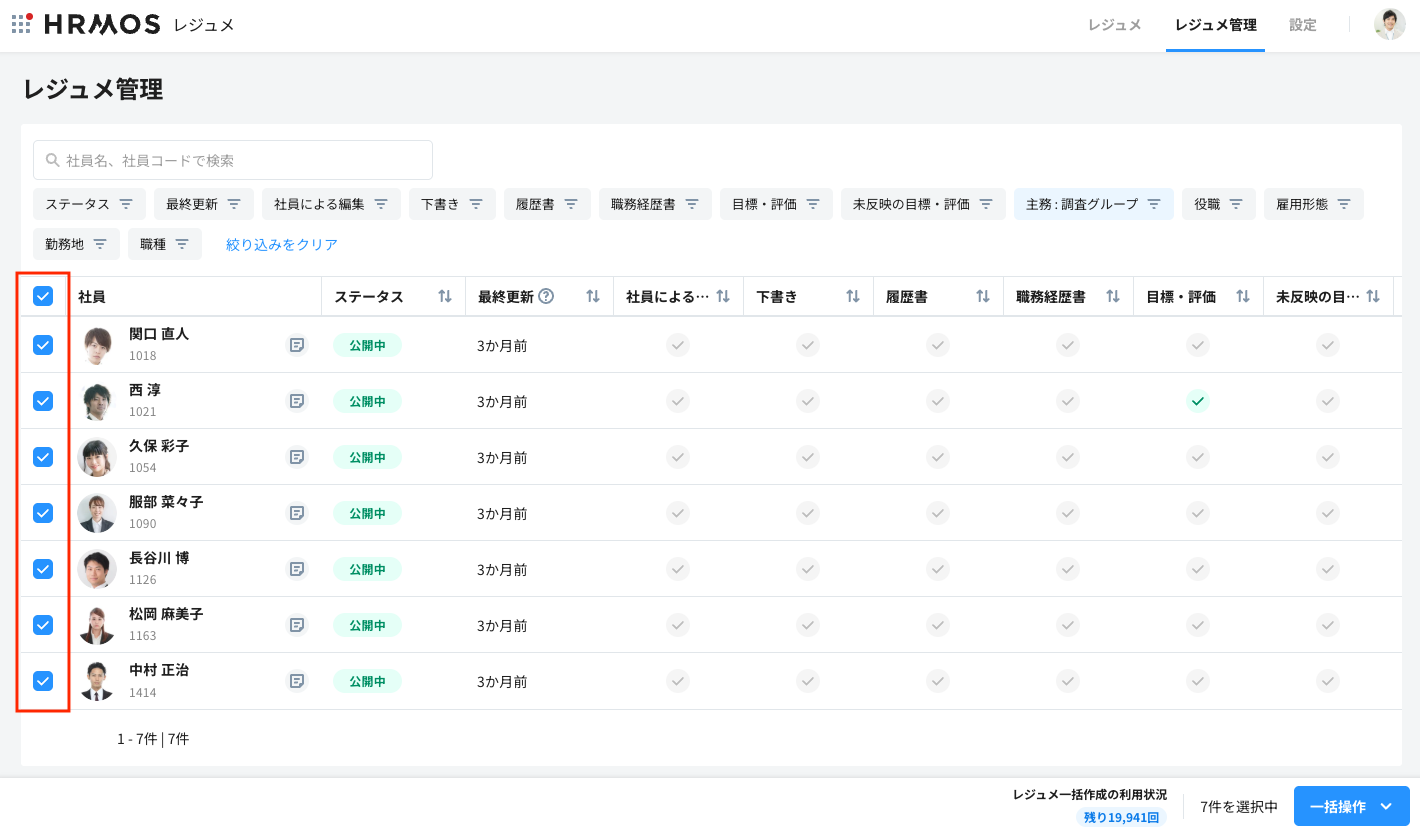Image resolution: width=1420 pixels, height=829 pixels.
Task: Click the note icon in 服部 菜々子 row
Action: coord(297,513)
